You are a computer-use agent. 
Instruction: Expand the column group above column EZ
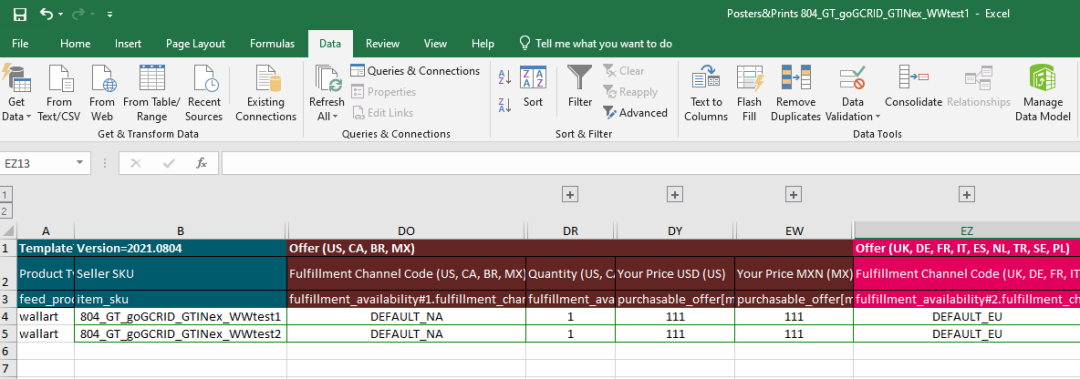(x=967, y=195)
